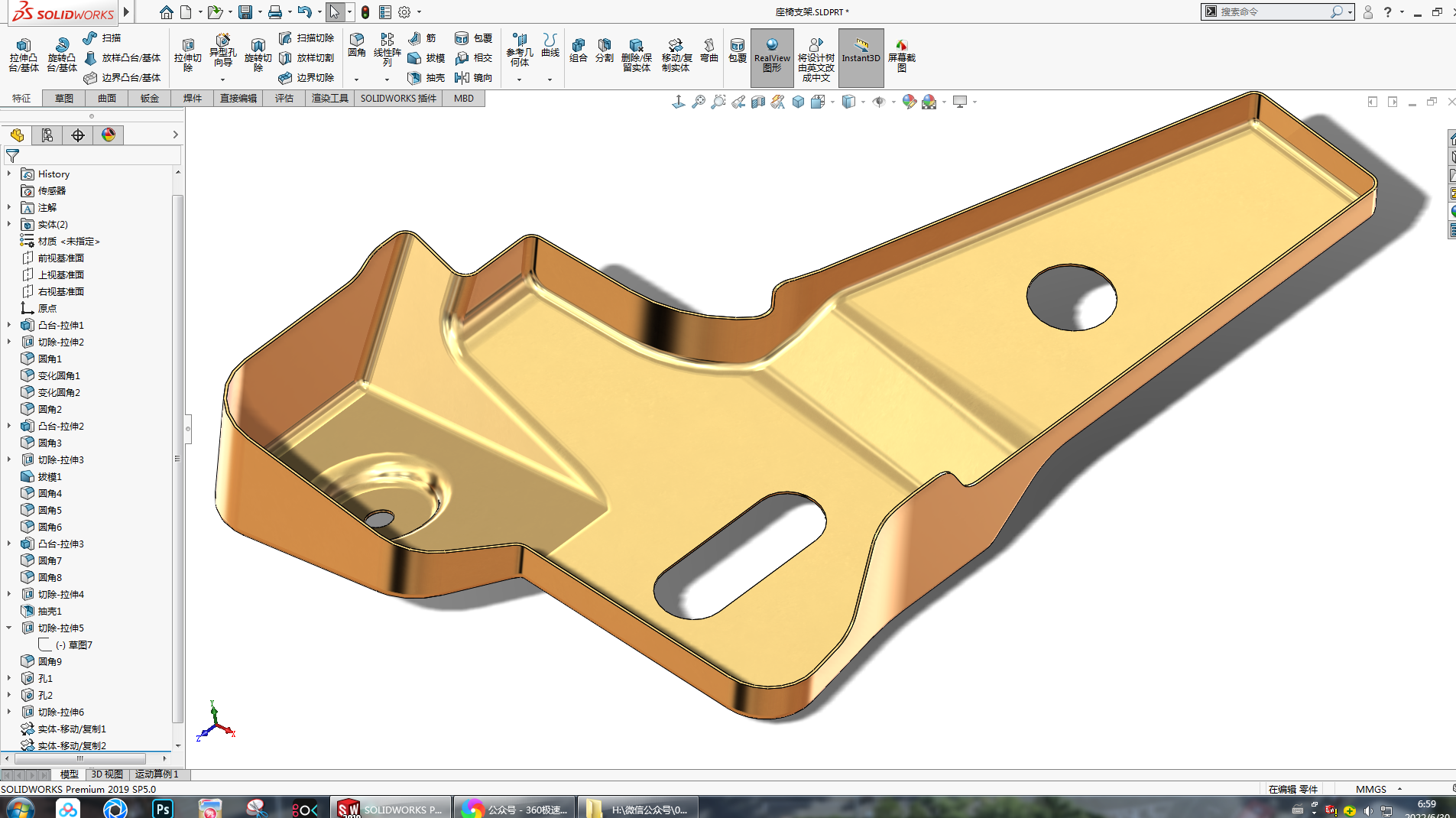Select the 拔模1 feature in tree
This screenshot has height=818, width=1456.
41,477
